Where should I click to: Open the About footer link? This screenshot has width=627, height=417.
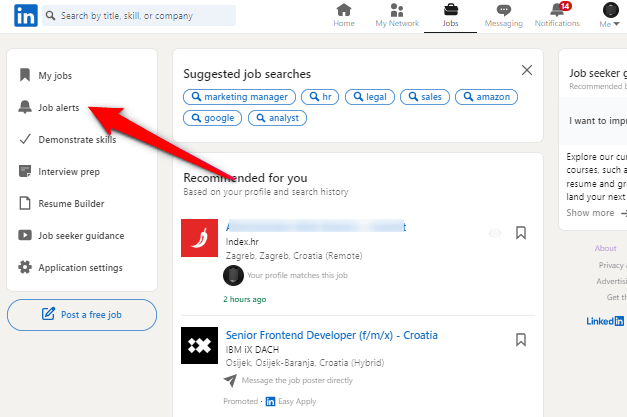click(x=605, y=248)
